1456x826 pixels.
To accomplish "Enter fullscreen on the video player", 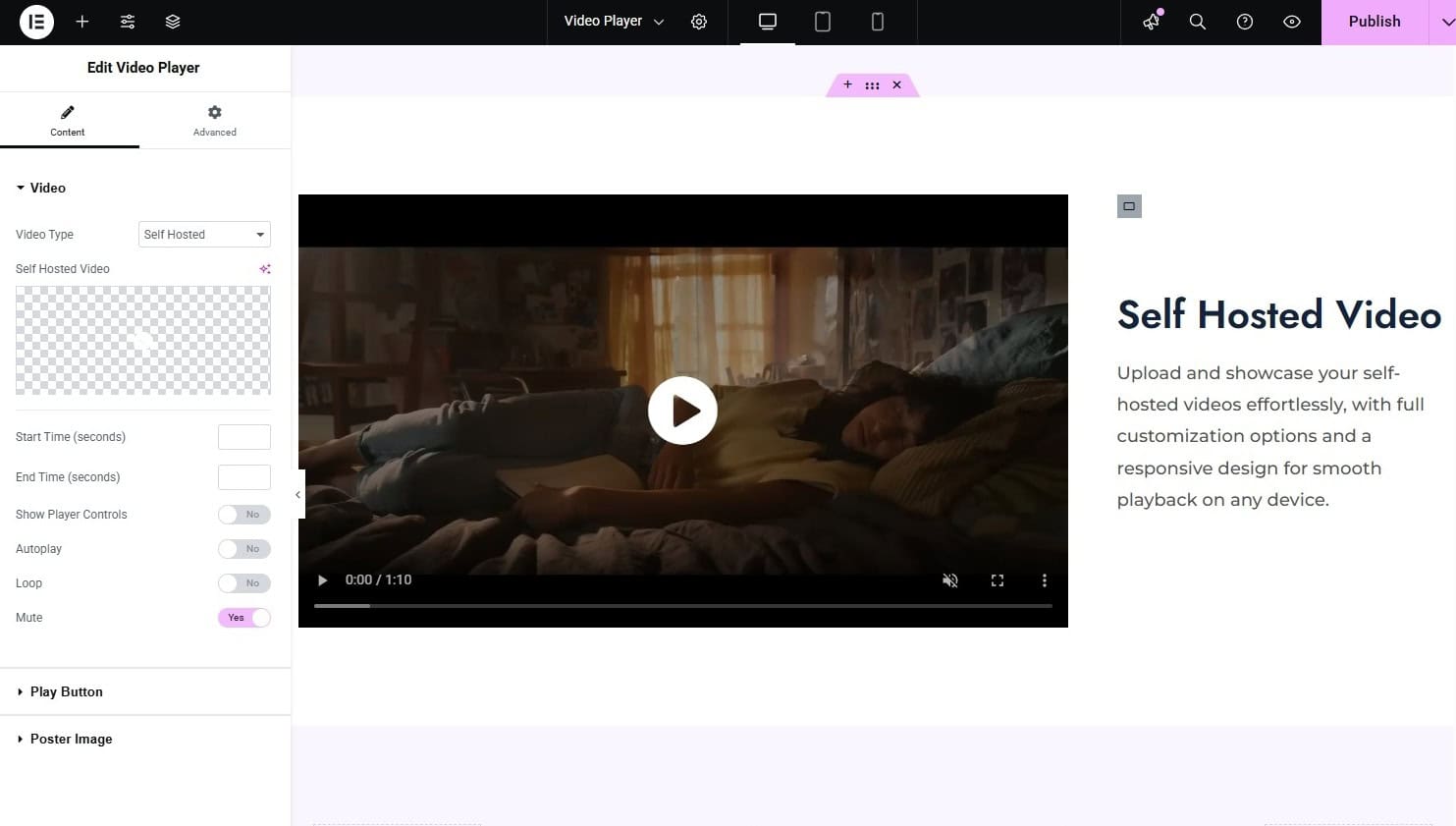I will pos(998,580).
